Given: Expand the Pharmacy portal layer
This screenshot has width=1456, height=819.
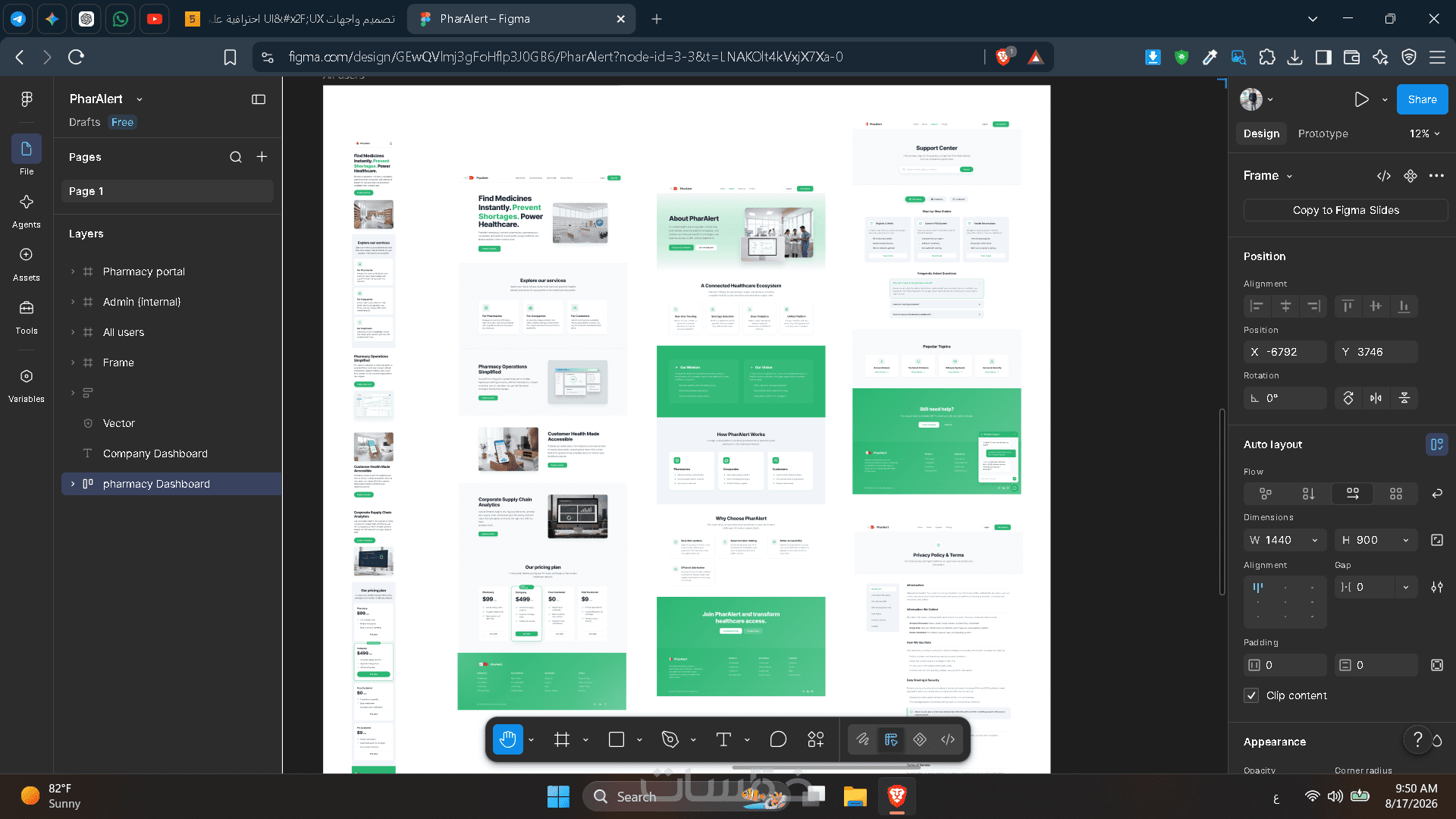Looking at the screenshot, I should click(73, 271).
